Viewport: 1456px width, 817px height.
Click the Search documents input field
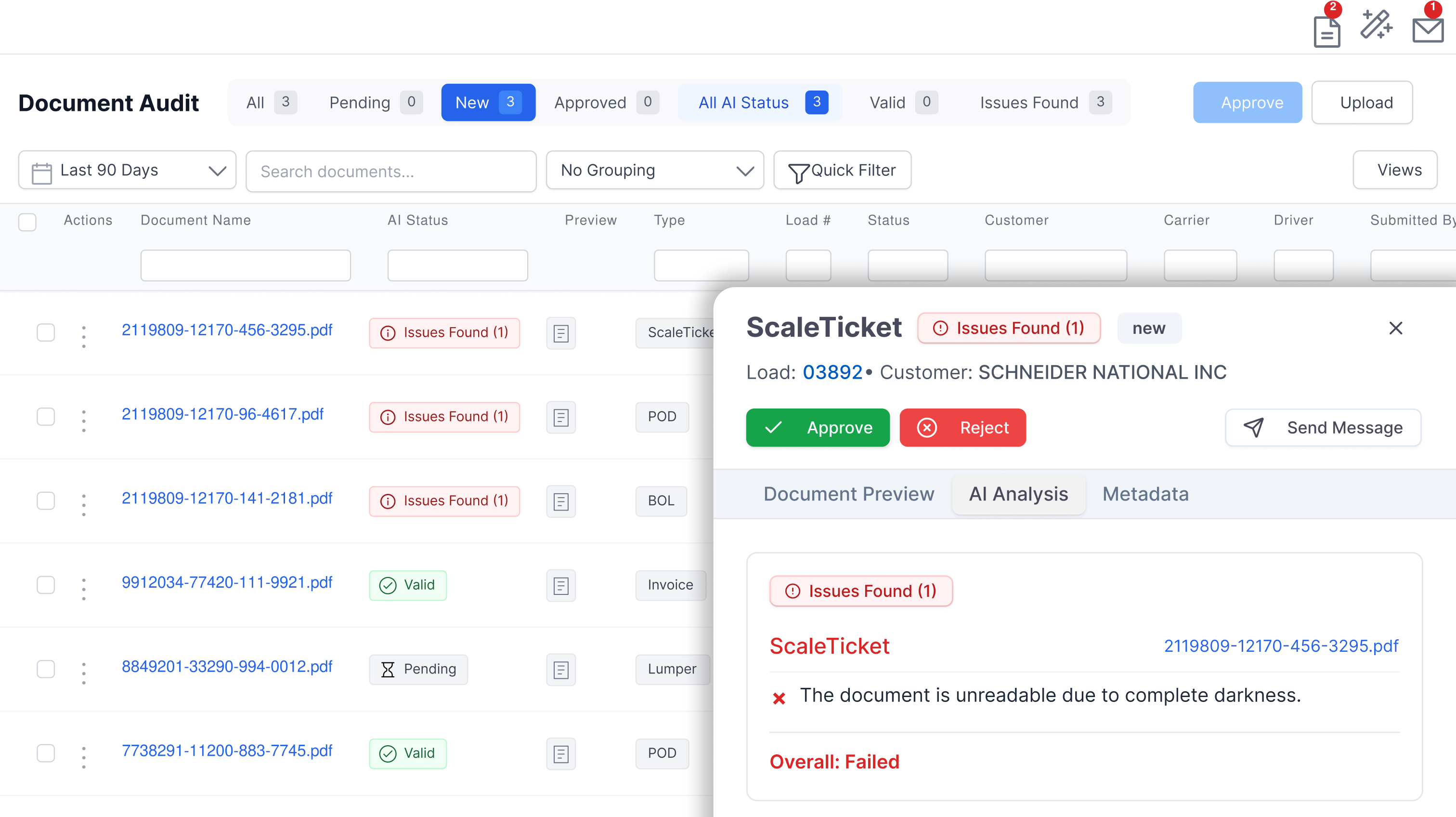tap(391, 171)
